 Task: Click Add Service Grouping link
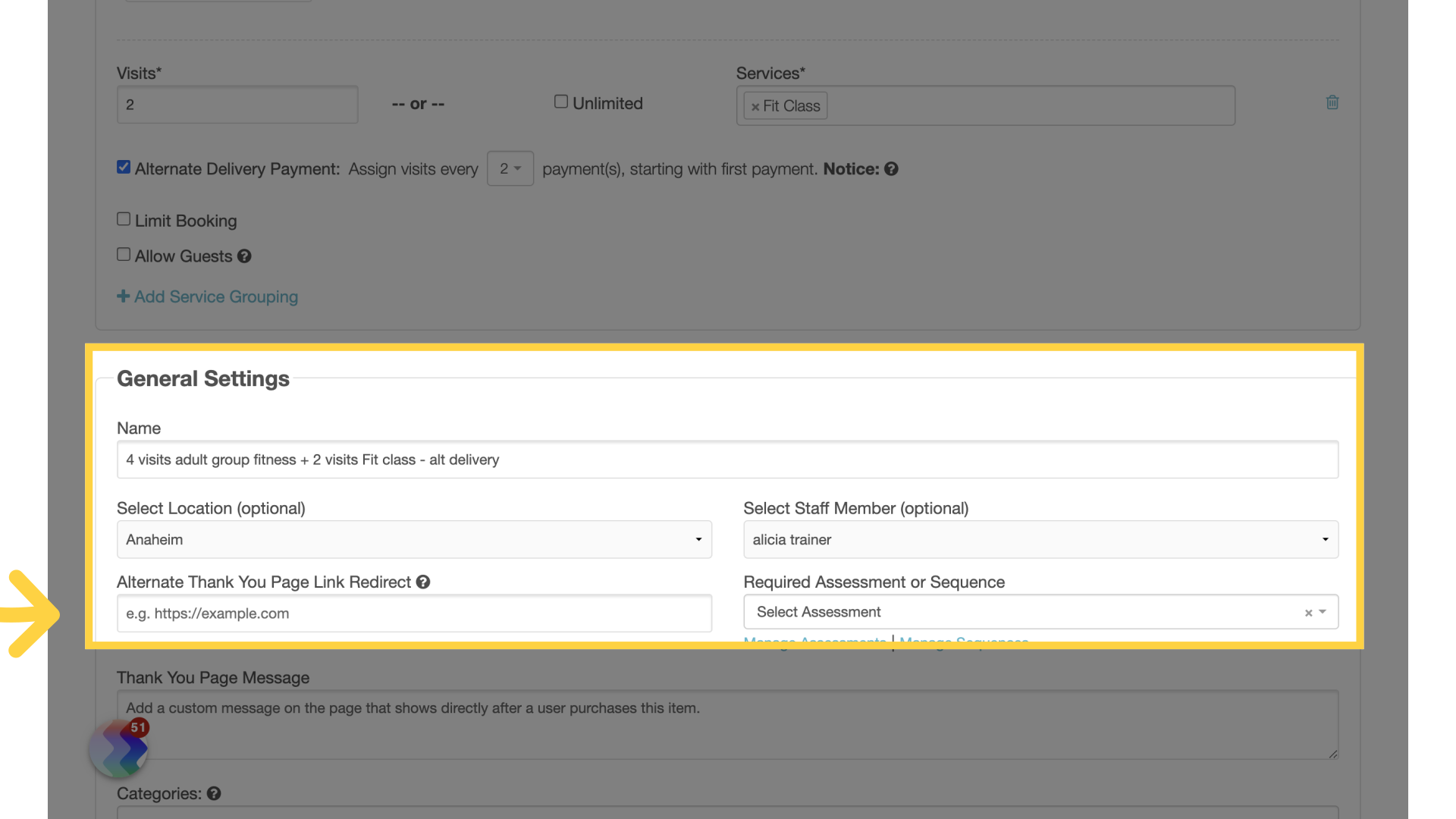(207, 296)
